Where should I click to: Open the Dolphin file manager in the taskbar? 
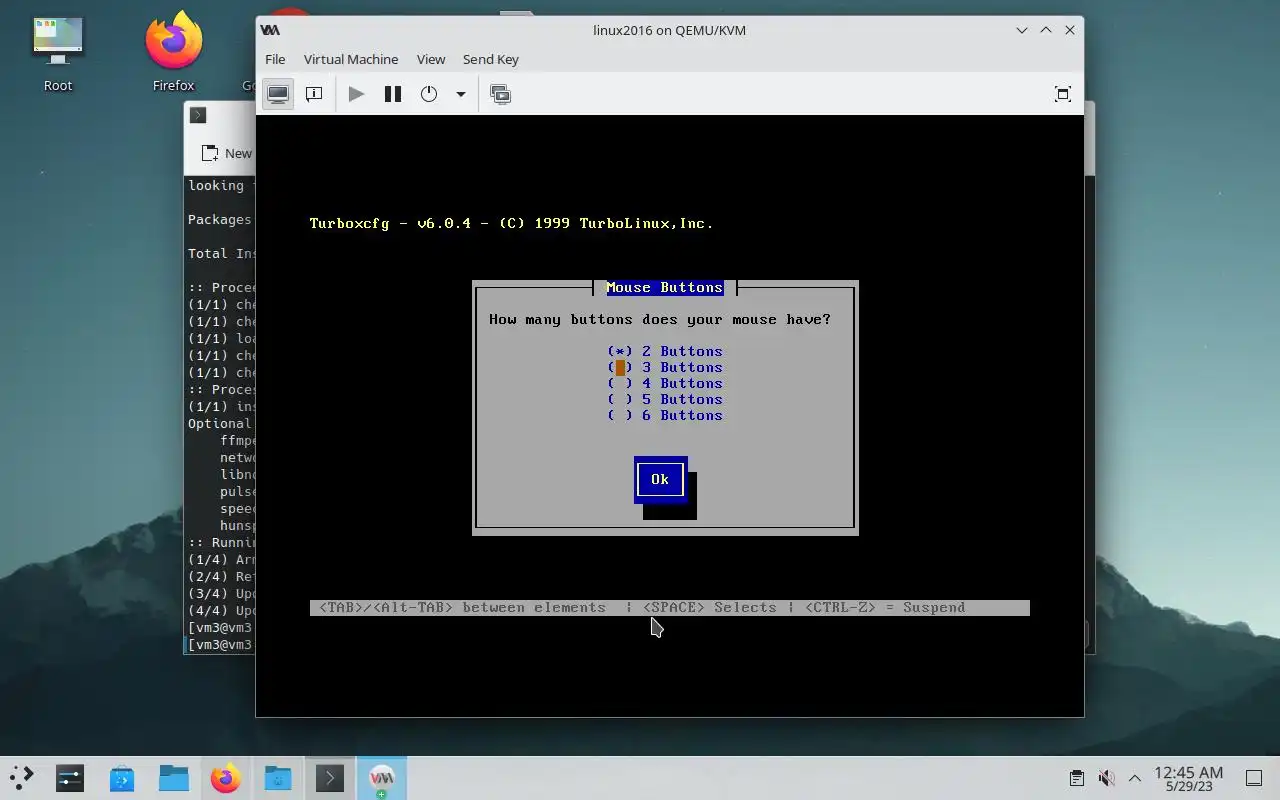point(174,777)
